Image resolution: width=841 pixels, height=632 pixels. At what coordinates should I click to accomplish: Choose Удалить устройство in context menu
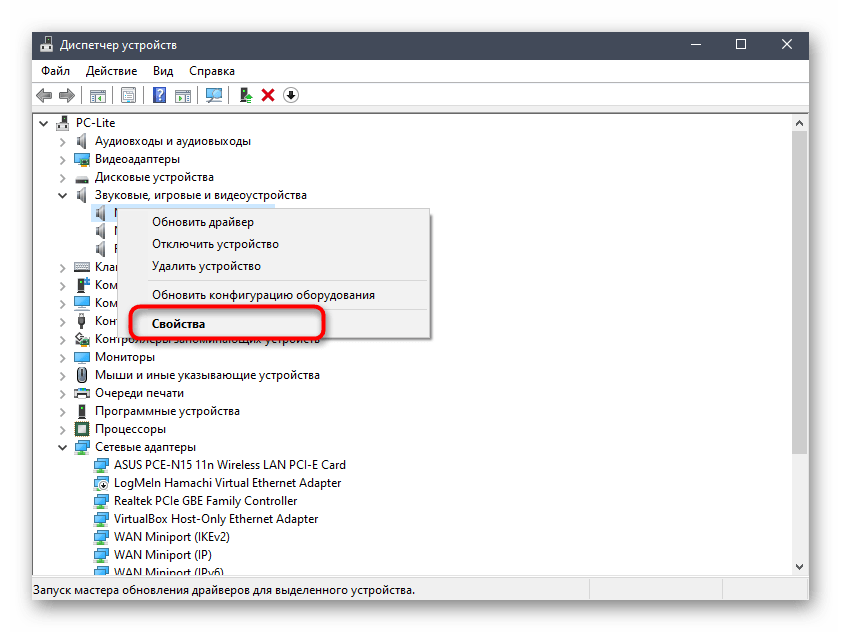[274, 266]
